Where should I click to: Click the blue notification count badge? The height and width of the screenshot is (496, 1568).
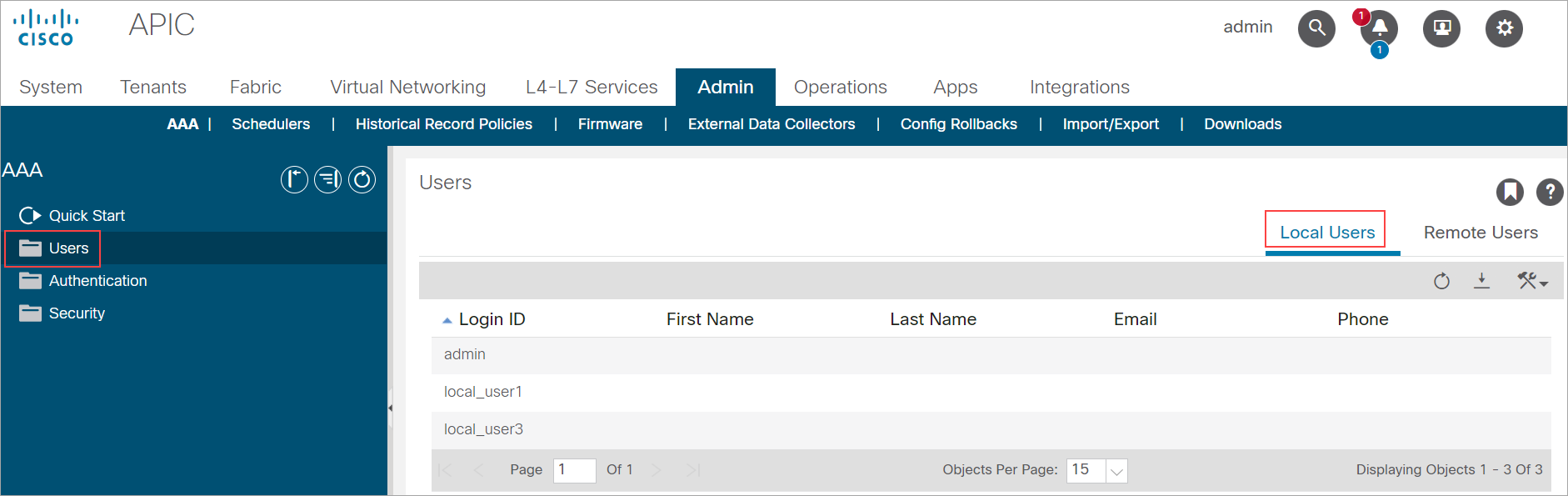tap(1380, 50)
